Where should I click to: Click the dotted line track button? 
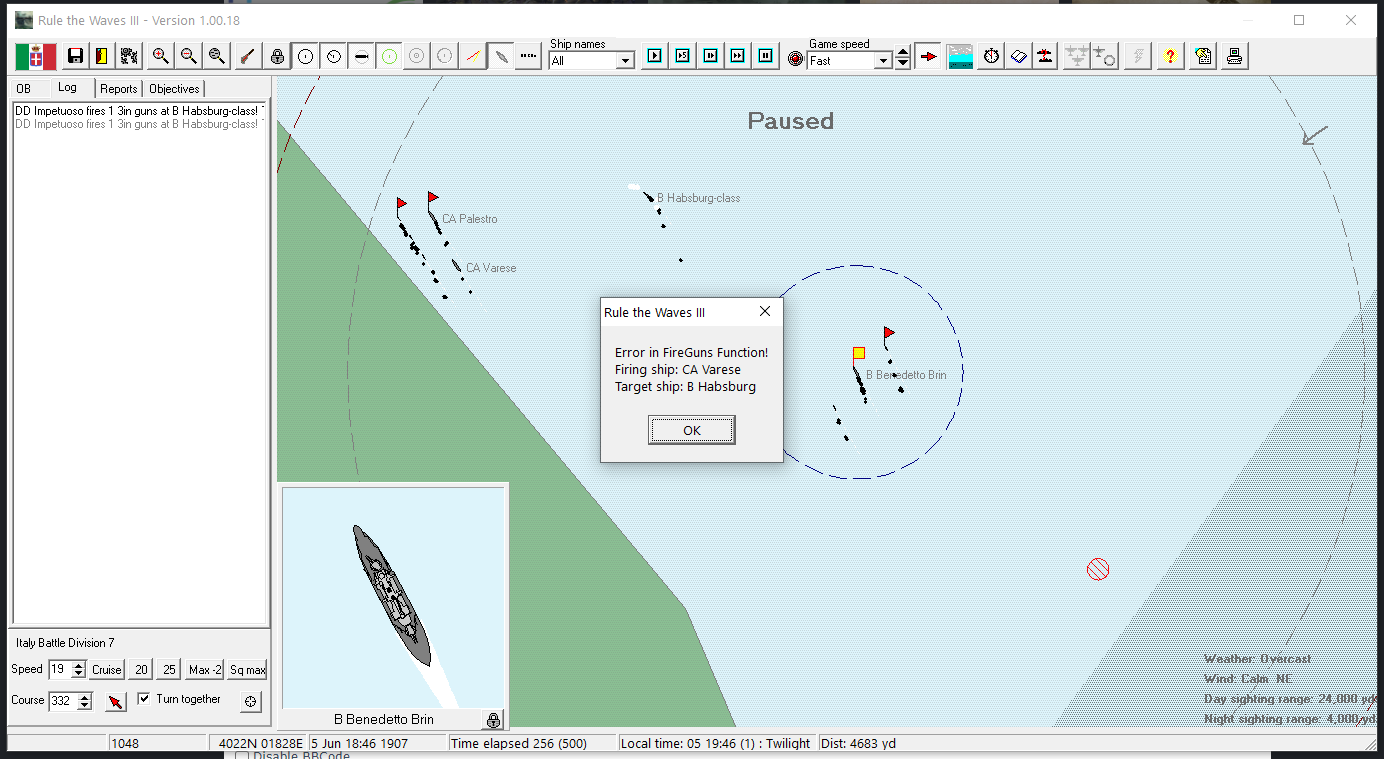click(x=530, y=57)
